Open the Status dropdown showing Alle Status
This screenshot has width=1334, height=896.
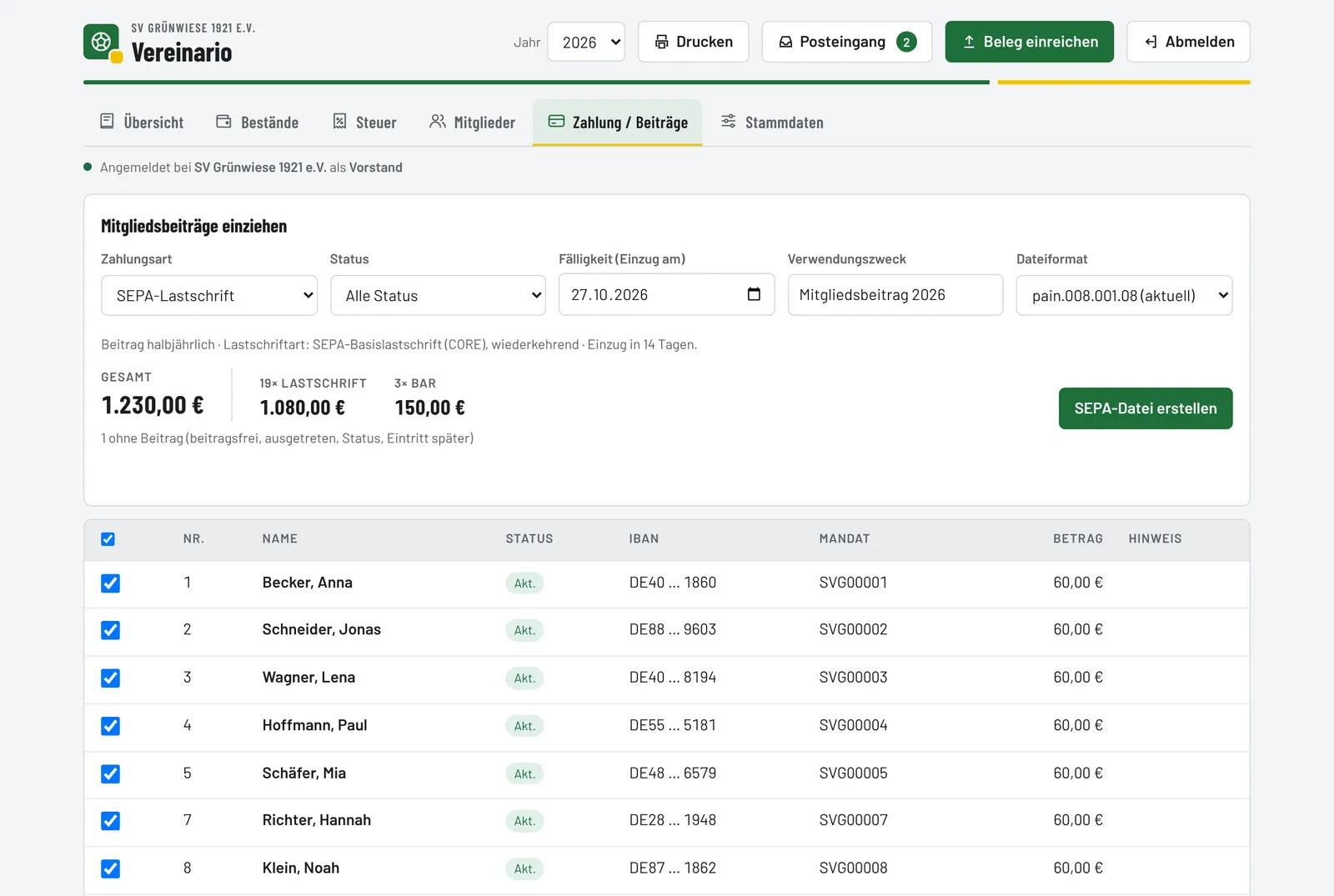click(x=438, y=296)
